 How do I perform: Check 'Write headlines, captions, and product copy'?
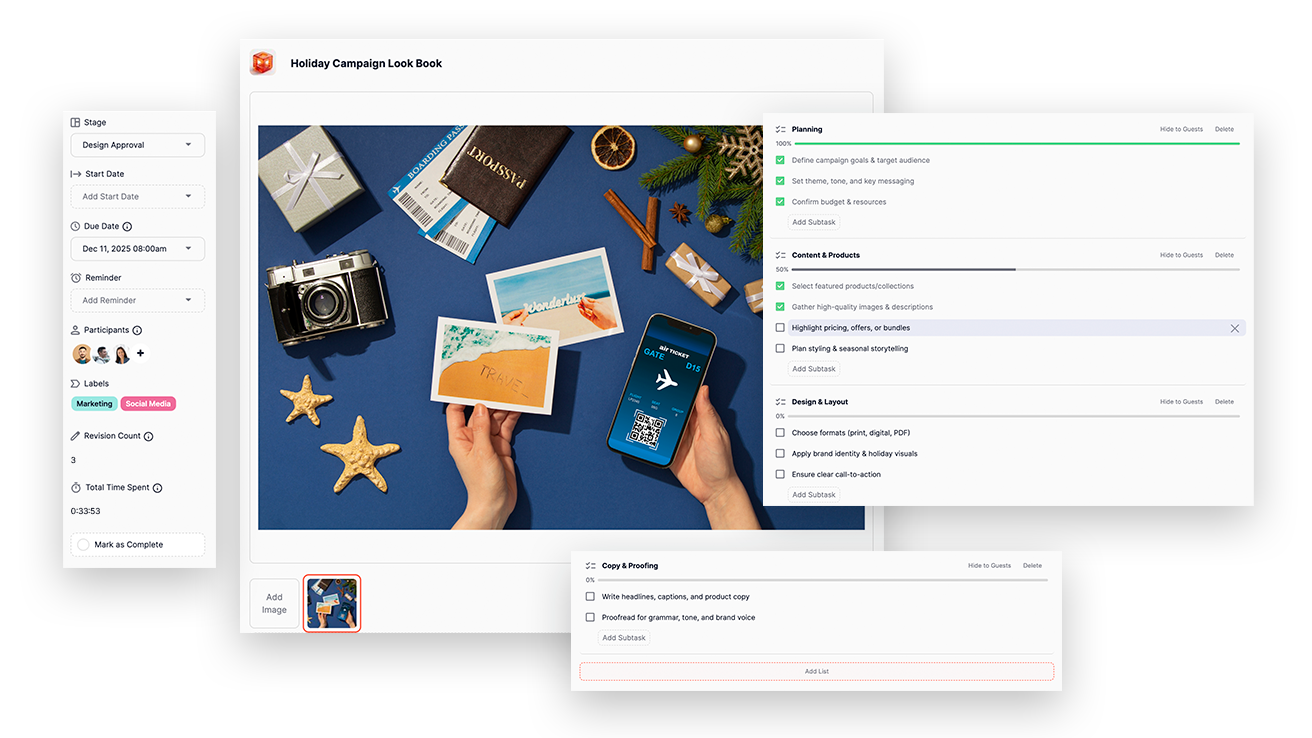coord(589,595)
